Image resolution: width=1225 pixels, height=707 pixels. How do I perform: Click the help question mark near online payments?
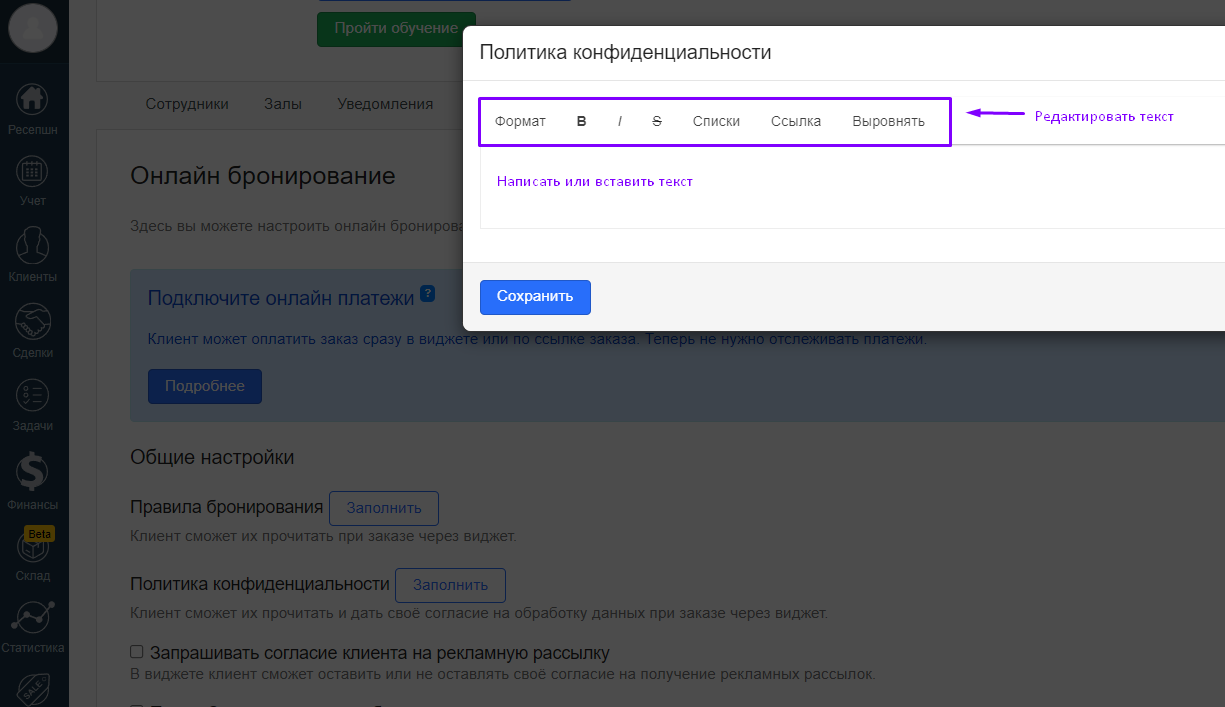click(428, 294)
